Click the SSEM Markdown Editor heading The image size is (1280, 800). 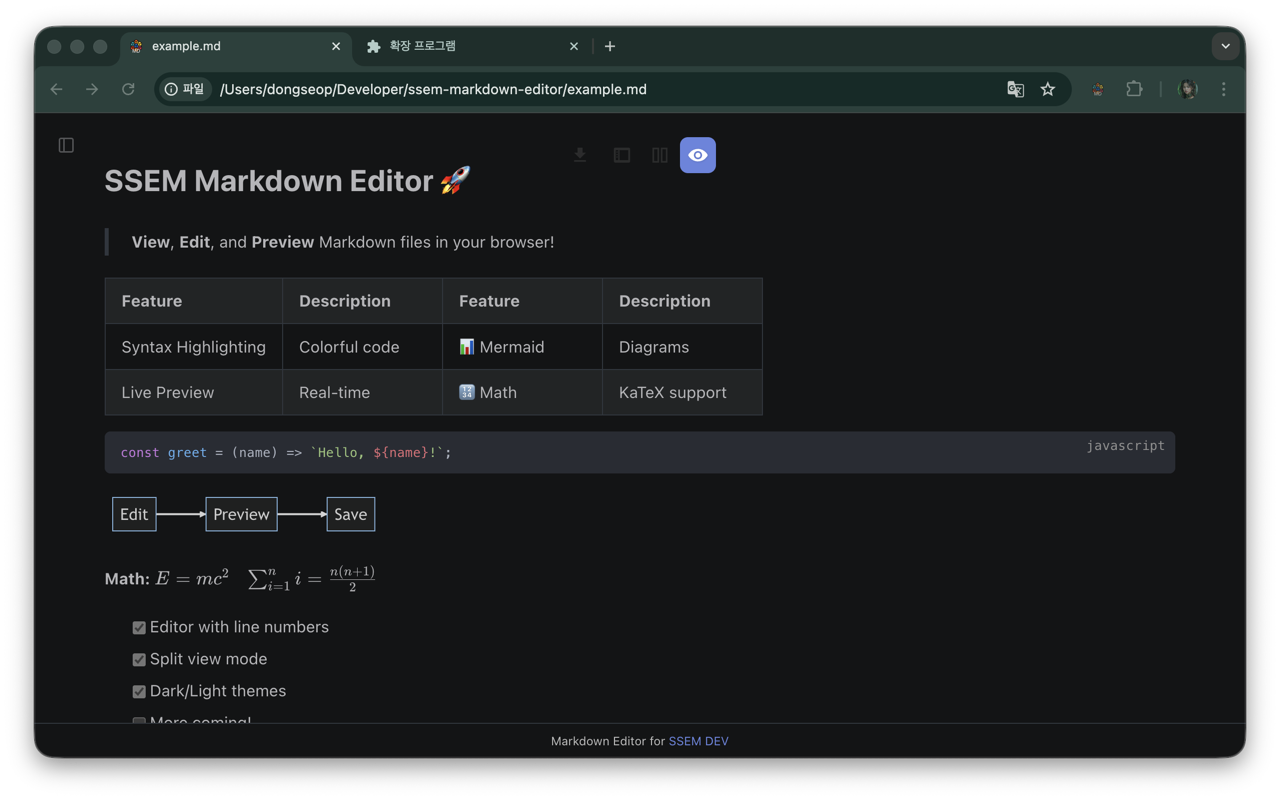click(287, 181)
